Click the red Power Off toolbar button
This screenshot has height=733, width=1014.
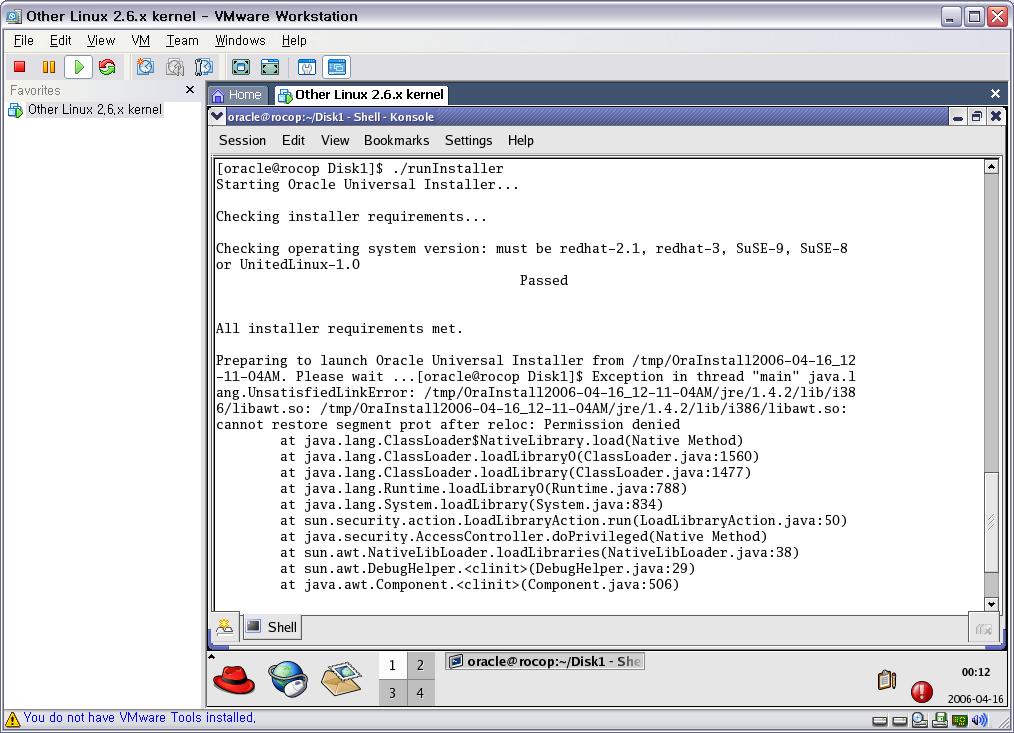pos(19,67)
